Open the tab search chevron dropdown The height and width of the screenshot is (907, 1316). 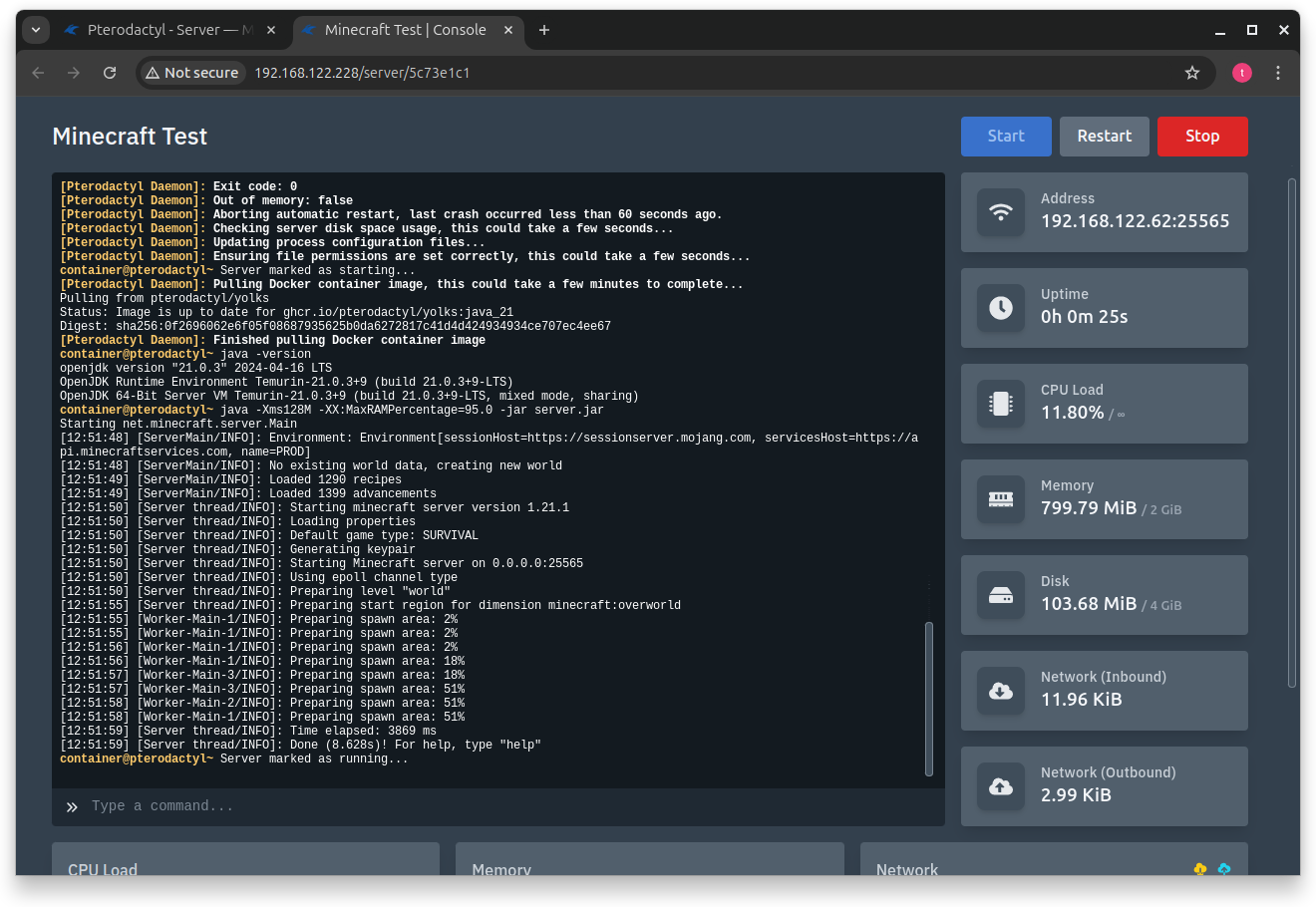pos(35,30)
